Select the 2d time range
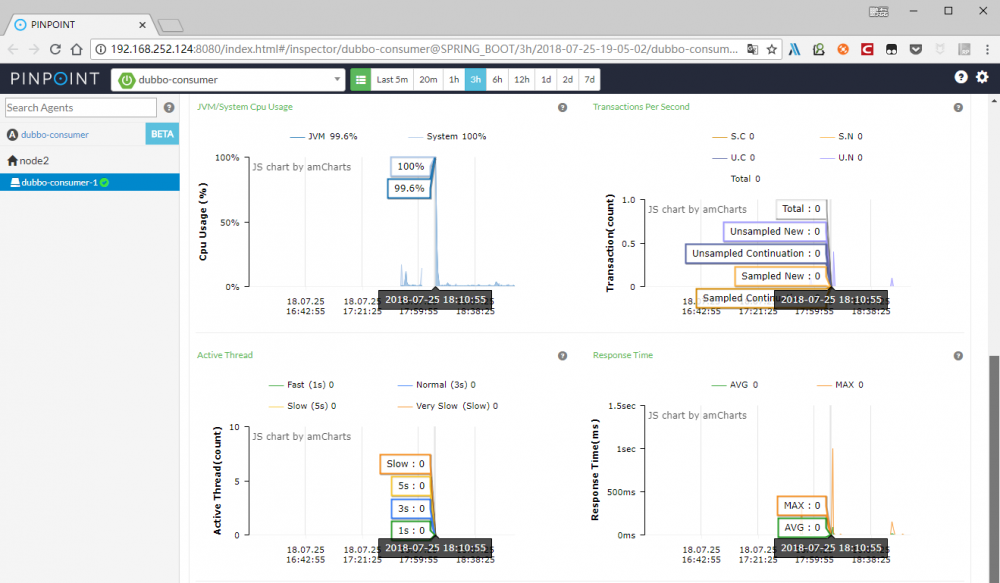The width and height of the screenshot is (1000, 583). click(x=568, y=80)
